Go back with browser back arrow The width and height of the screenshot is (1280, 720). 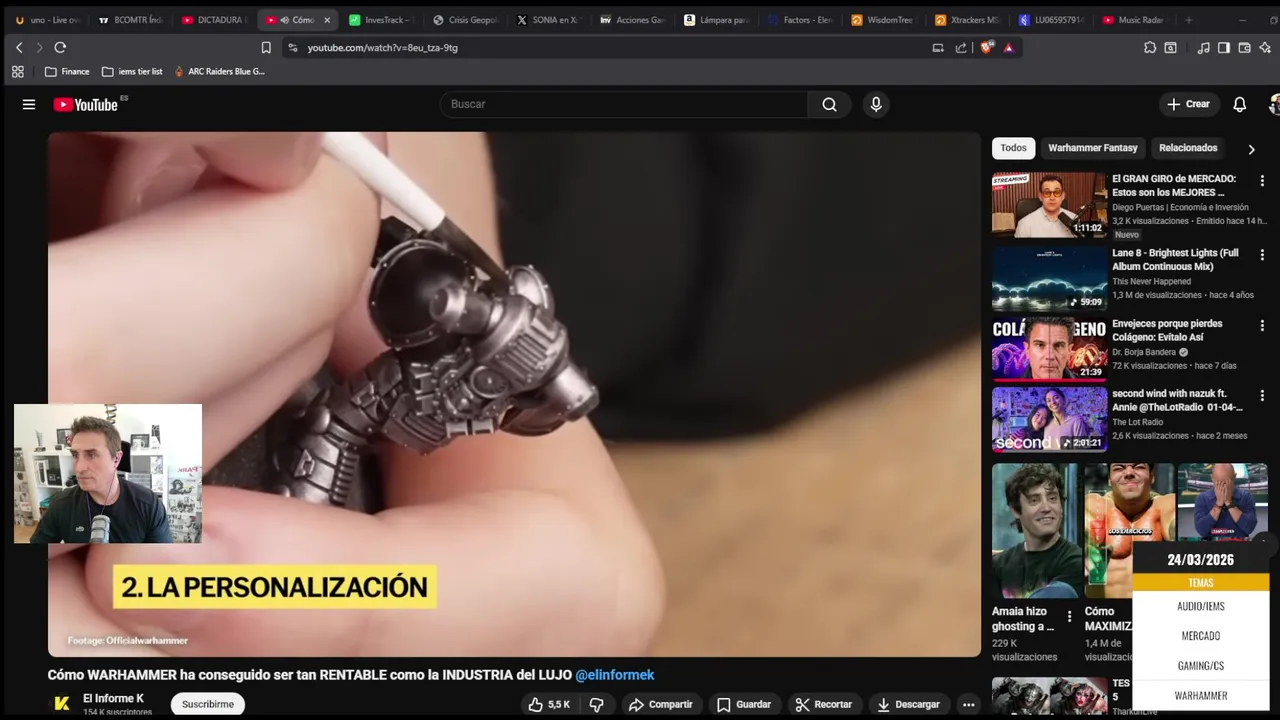[x=19, y=47]
